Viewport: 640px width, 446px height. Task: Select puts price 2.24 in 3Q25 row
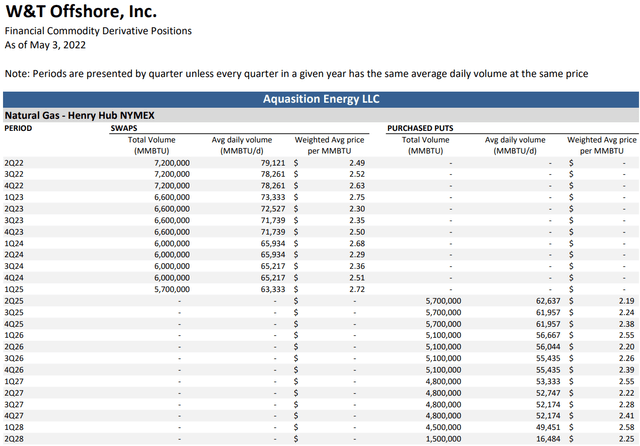tap(626, 312)
